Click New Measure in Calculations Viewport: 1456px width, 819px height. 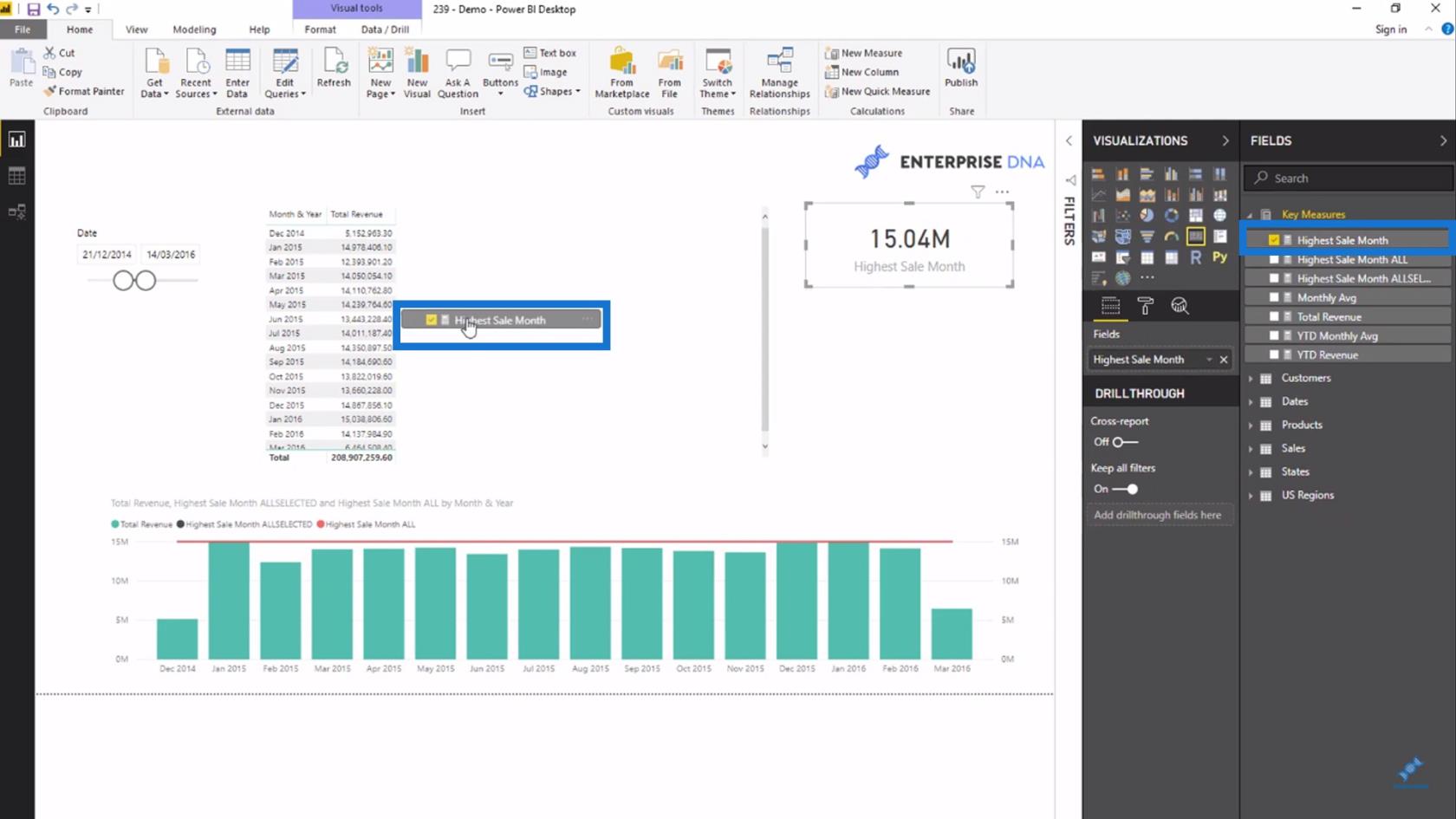(863, 53)
